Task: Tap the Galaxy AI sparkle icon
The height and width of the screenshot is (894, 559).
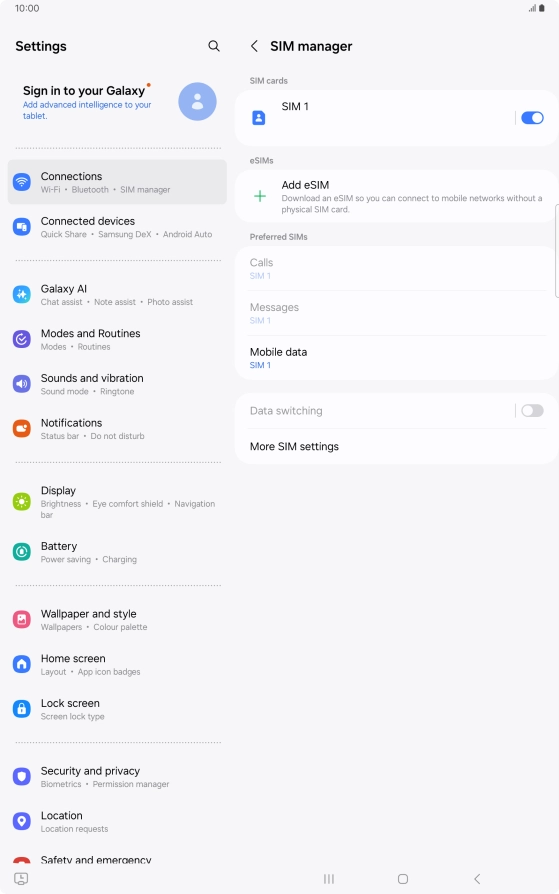Action: [x=22, y=295]
